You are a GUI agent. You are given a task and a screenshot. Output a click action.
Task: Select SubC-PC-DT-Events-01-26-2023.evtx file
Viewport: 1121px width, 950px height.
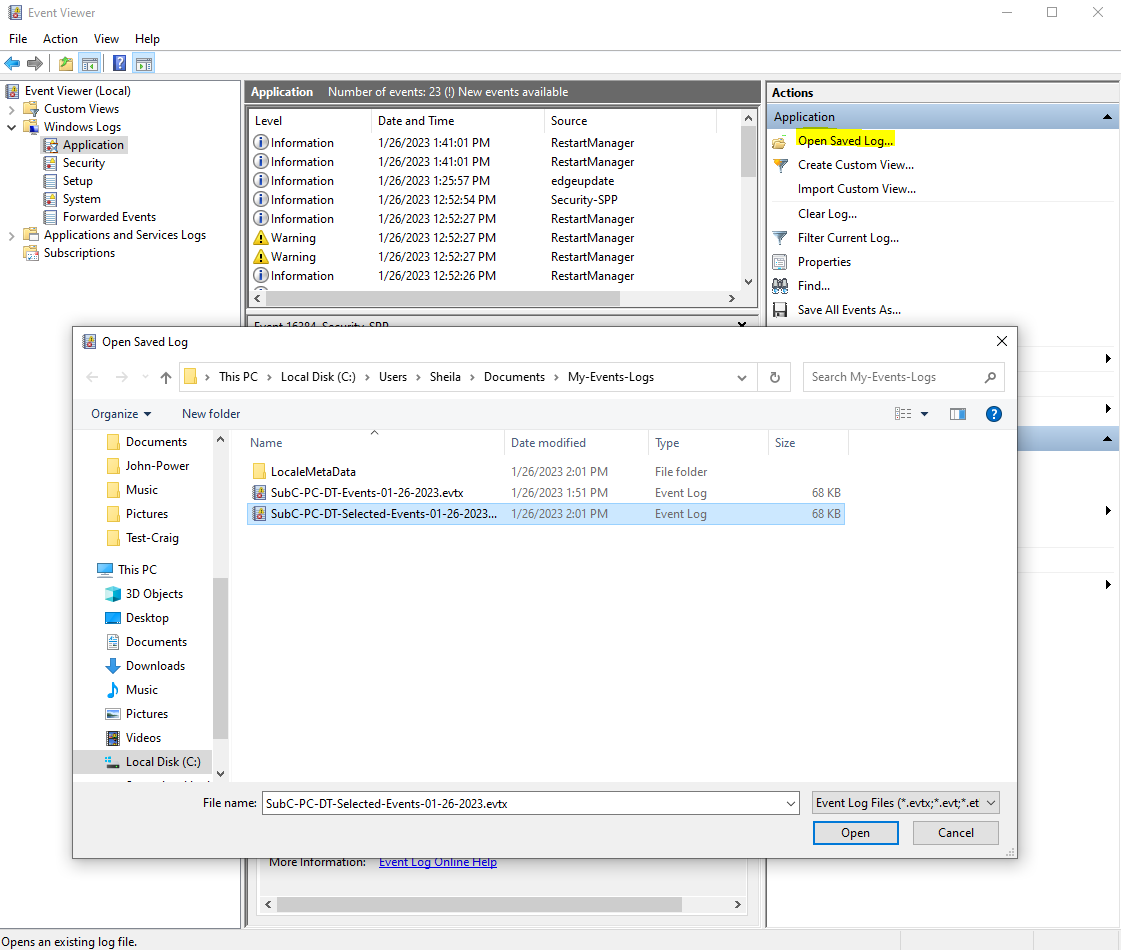366,493
